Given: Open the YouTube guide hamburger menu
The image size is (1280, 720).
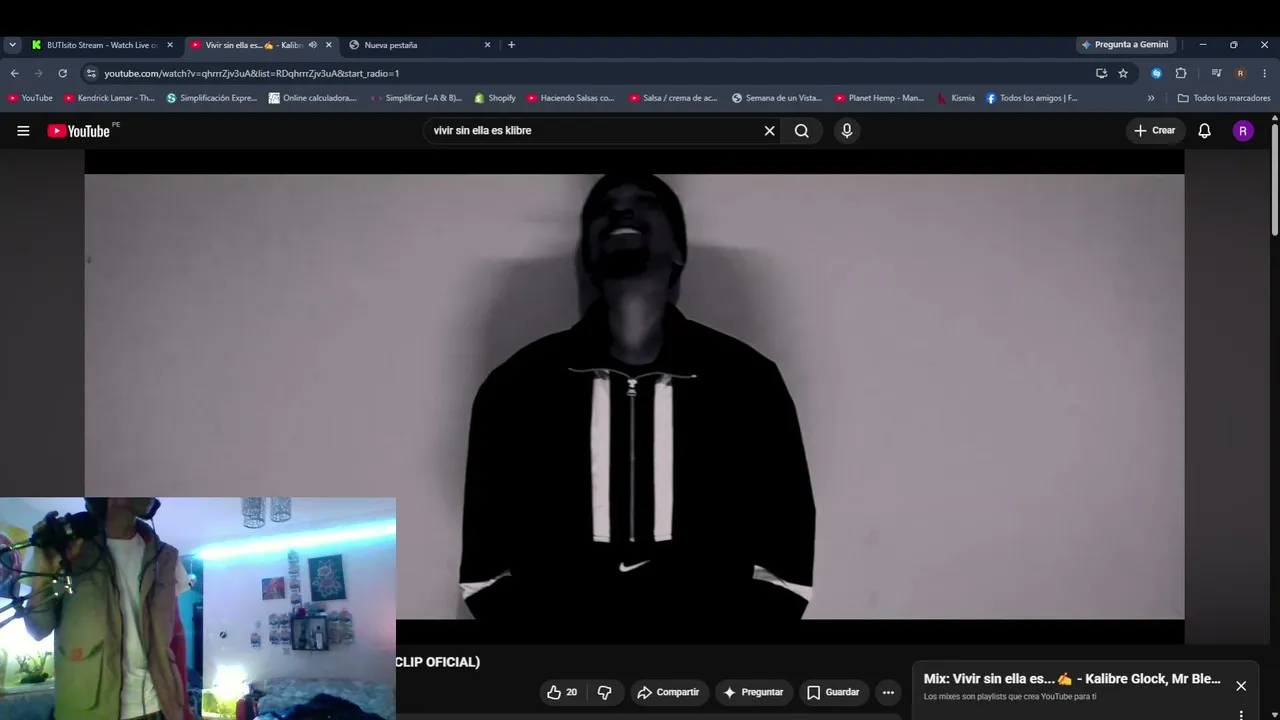Looking at the screenshot, I should [x=23, y=131].
